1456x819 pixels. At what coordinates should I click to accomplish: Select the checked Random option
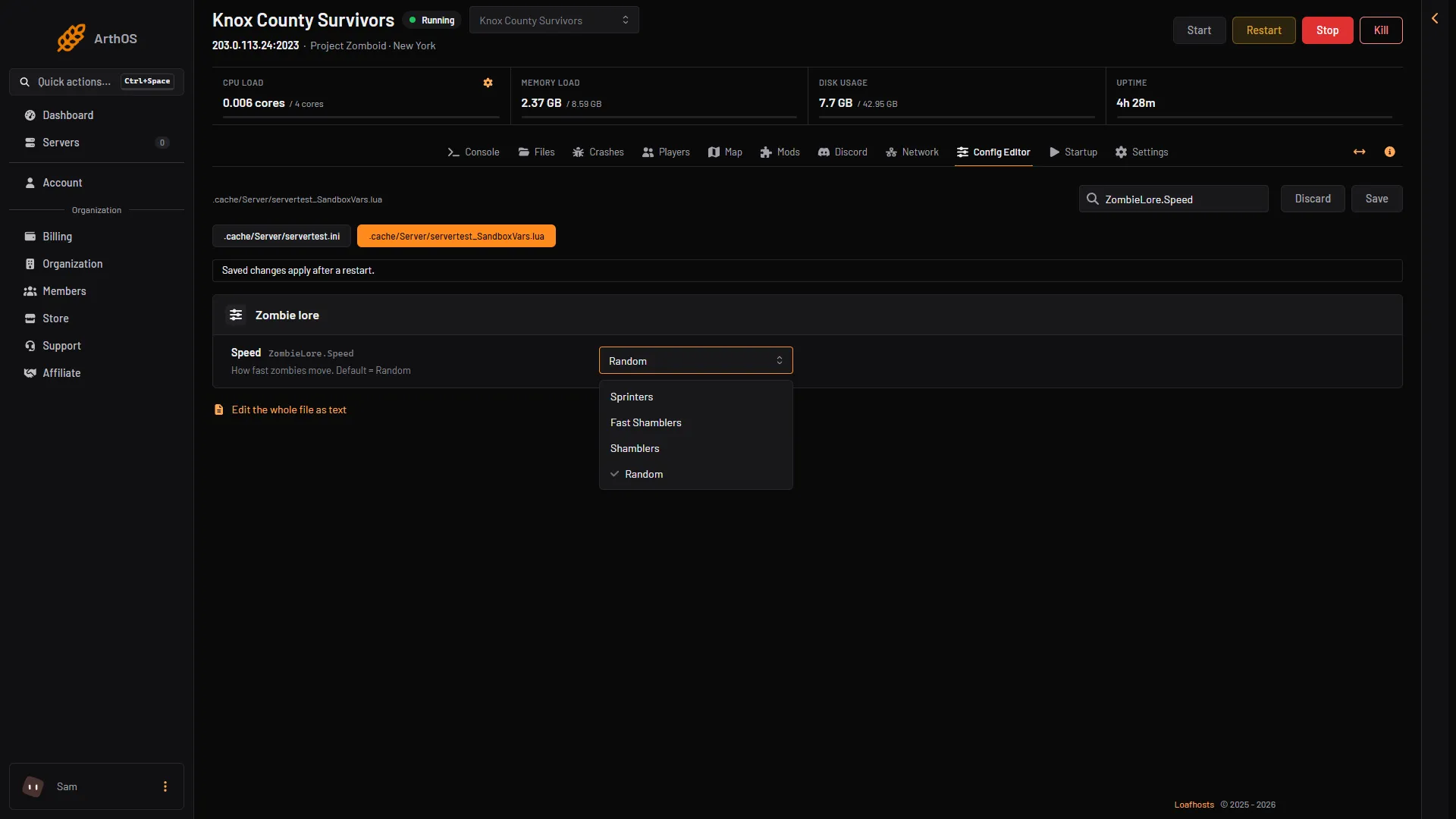tap(695, 474)
